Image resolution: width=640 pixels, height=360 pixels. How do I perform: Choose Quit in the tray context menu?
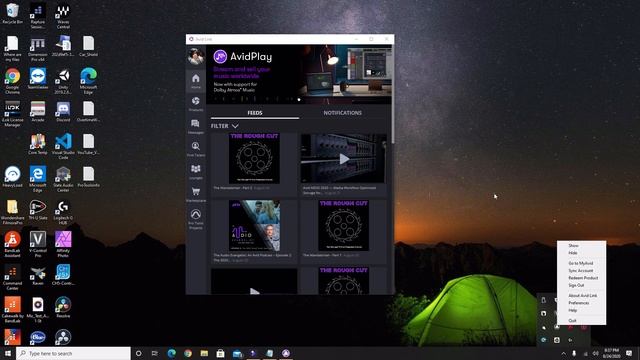pos(572,320)
